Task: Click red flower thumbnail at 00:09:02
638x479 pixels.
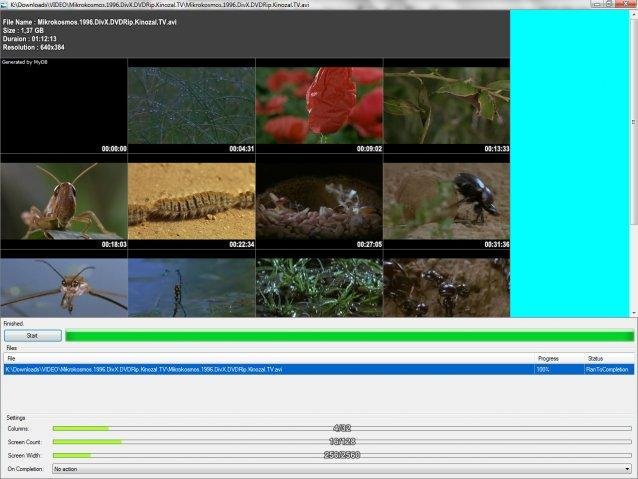Action: tap(319, 106)
